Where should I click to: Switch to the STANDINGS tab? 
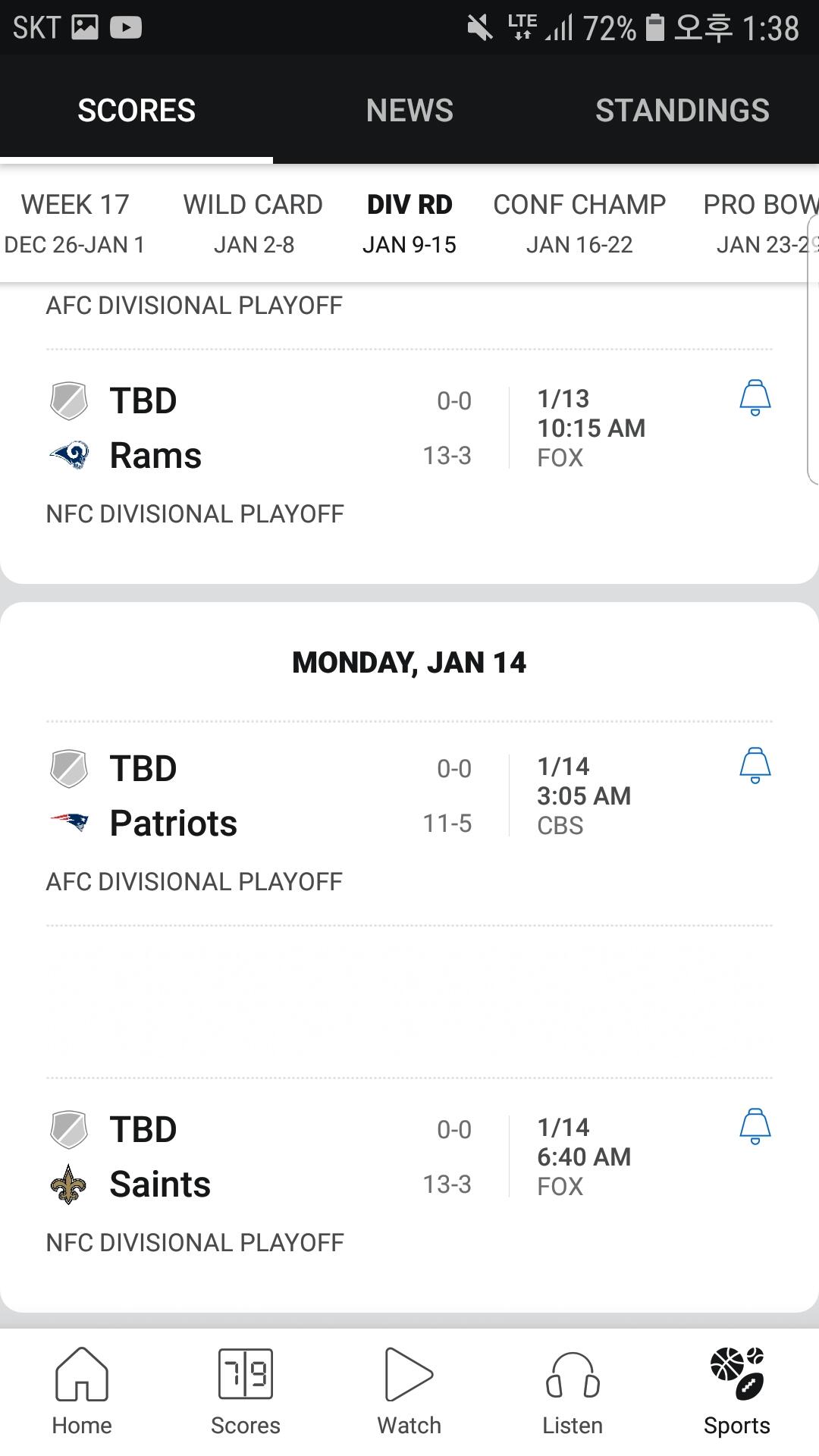pos(682,111)
